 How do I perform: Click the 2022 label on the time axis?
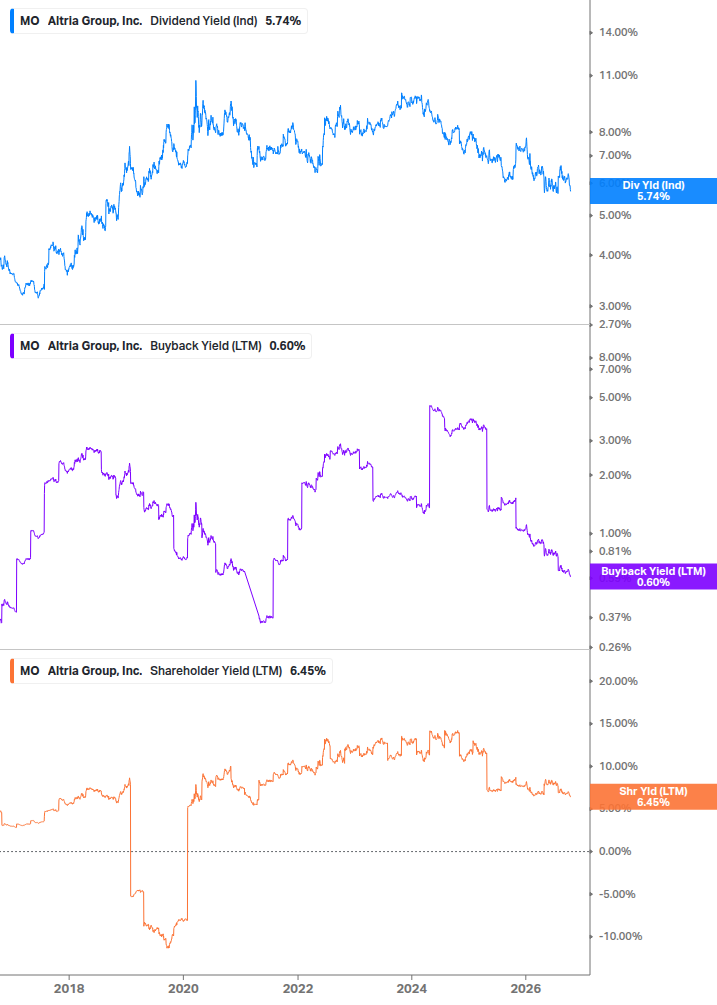pyautogui.click(x=298, y=989)
